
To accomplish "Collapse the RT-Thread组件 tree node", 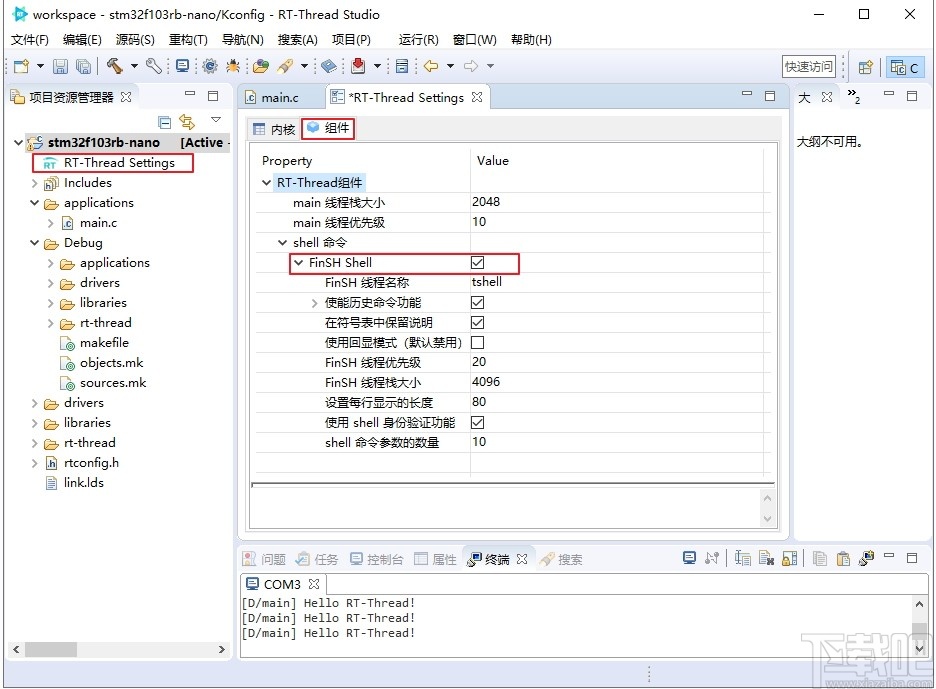I will pos(265,182).
